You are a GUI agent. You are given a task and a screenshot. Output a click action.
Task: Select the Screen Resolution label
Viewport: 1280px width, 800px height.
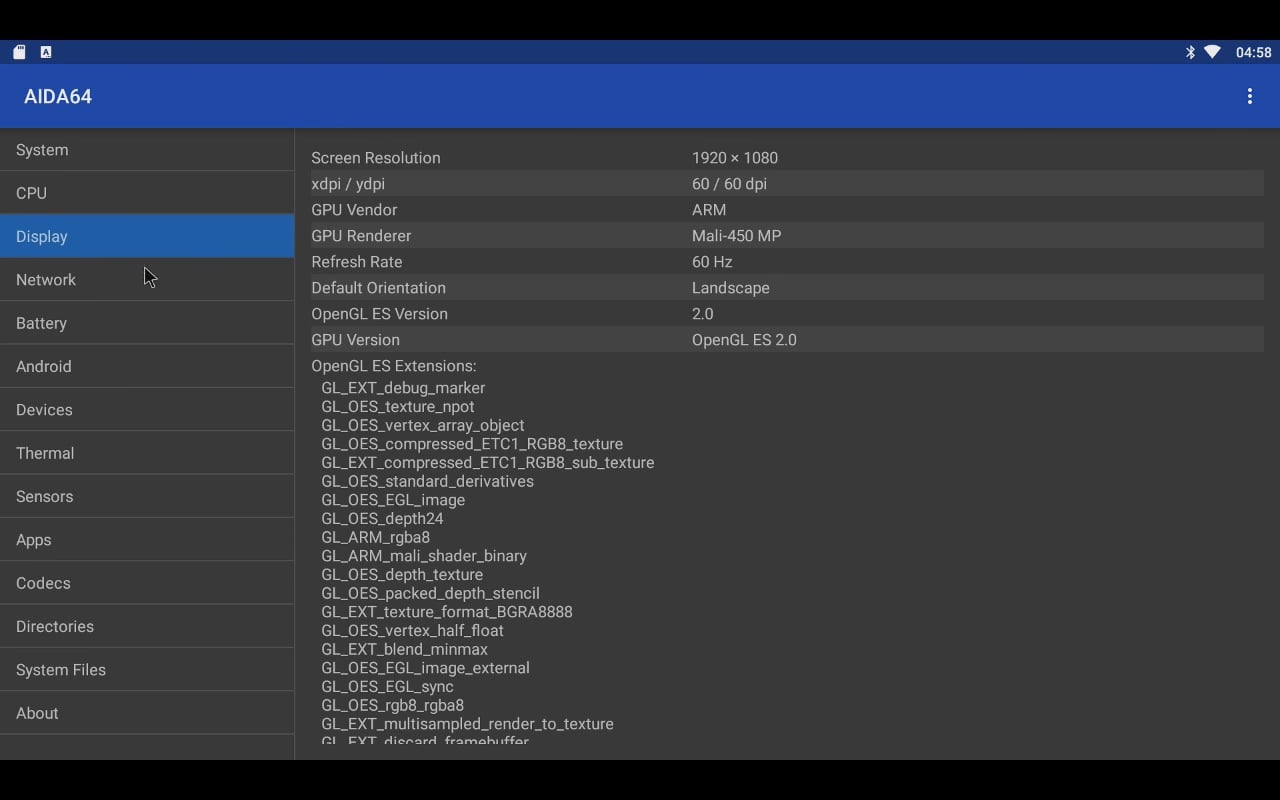click(x=376, y=158)
